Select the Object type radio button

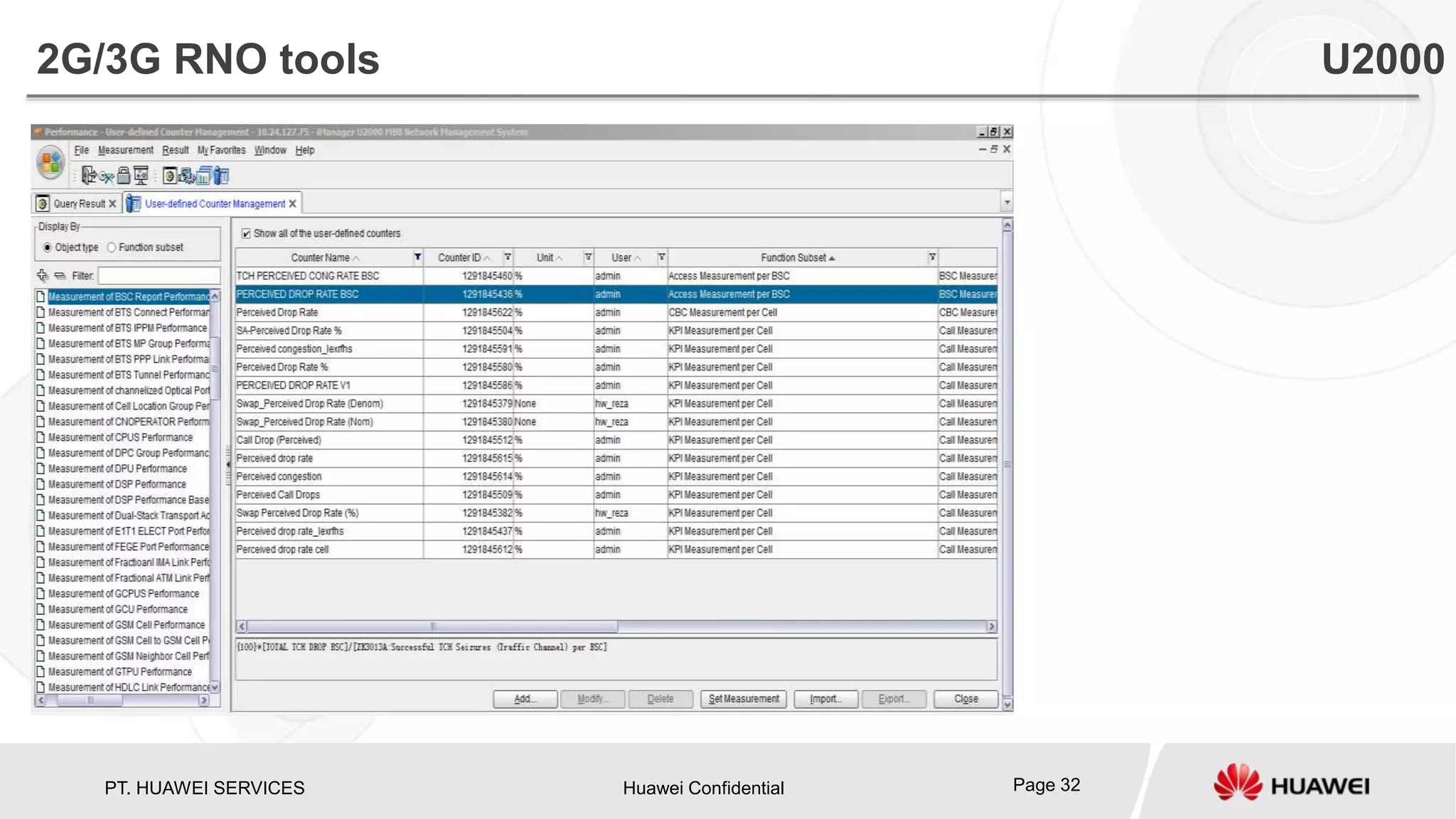pos(48,247)
